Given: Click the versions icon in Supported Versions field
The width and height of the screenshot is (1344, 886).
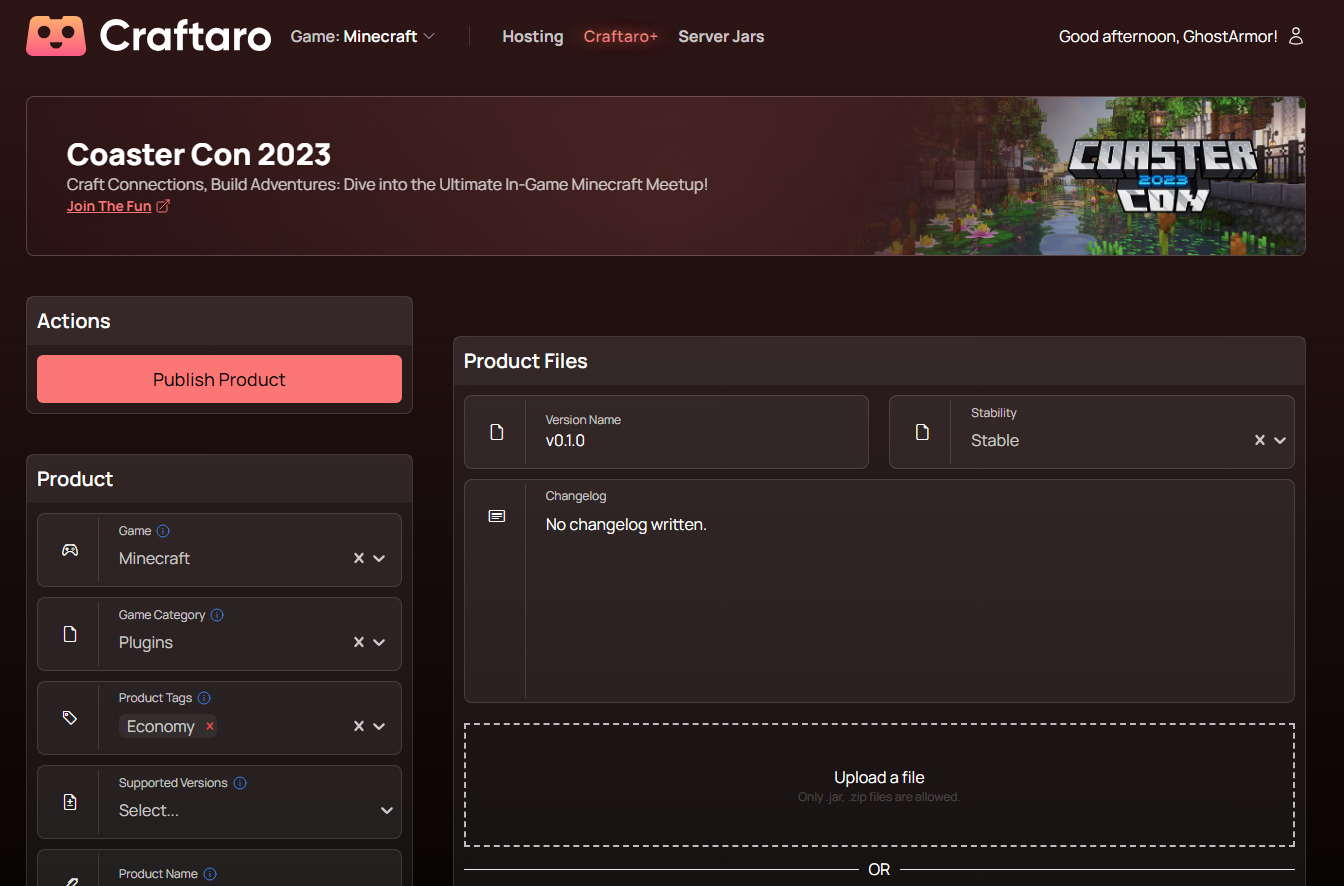Looking at the screenshot, I should [70, 802].
